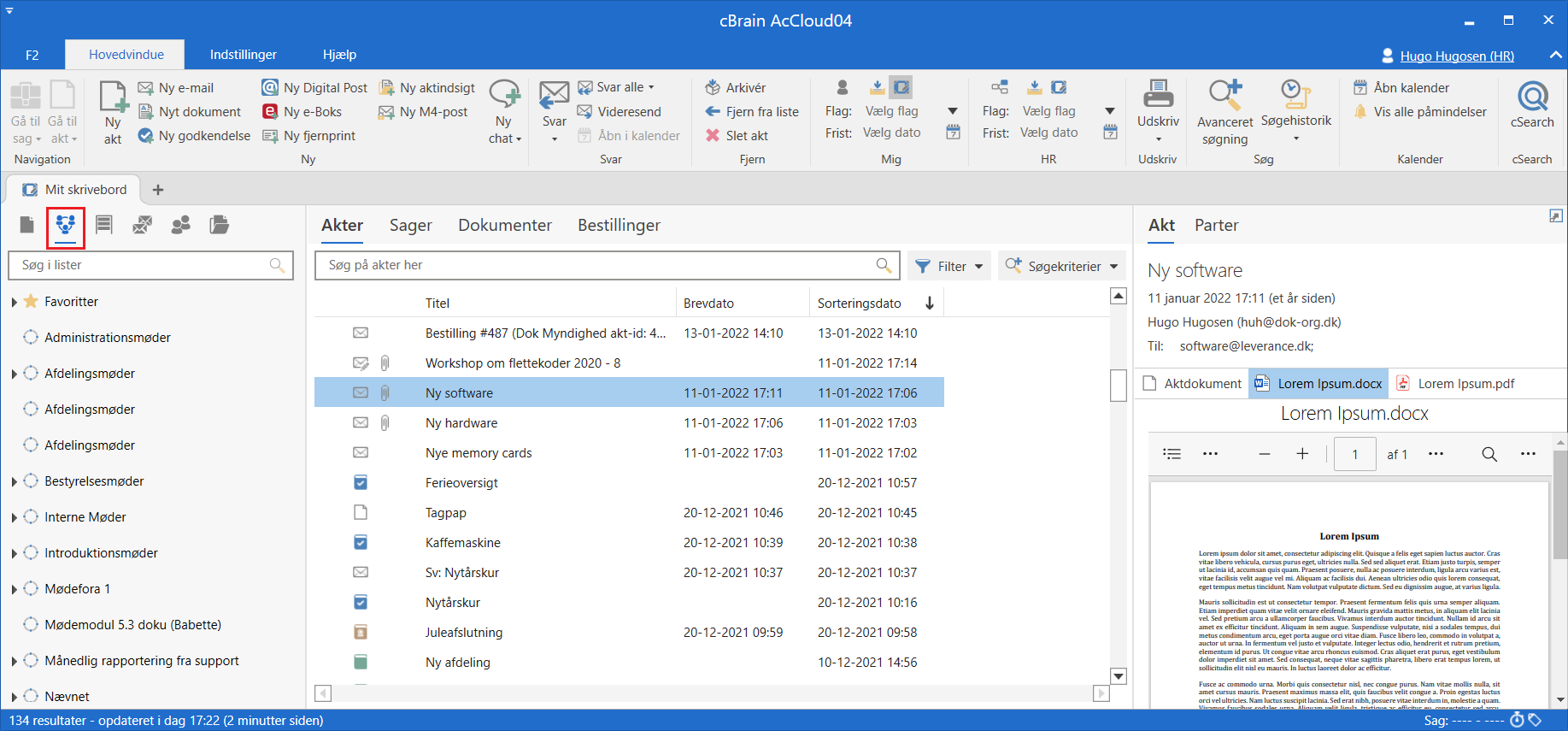Create Ny e-Boks message
This screenshot has height=731, width=1568.
tap(302, 111)
